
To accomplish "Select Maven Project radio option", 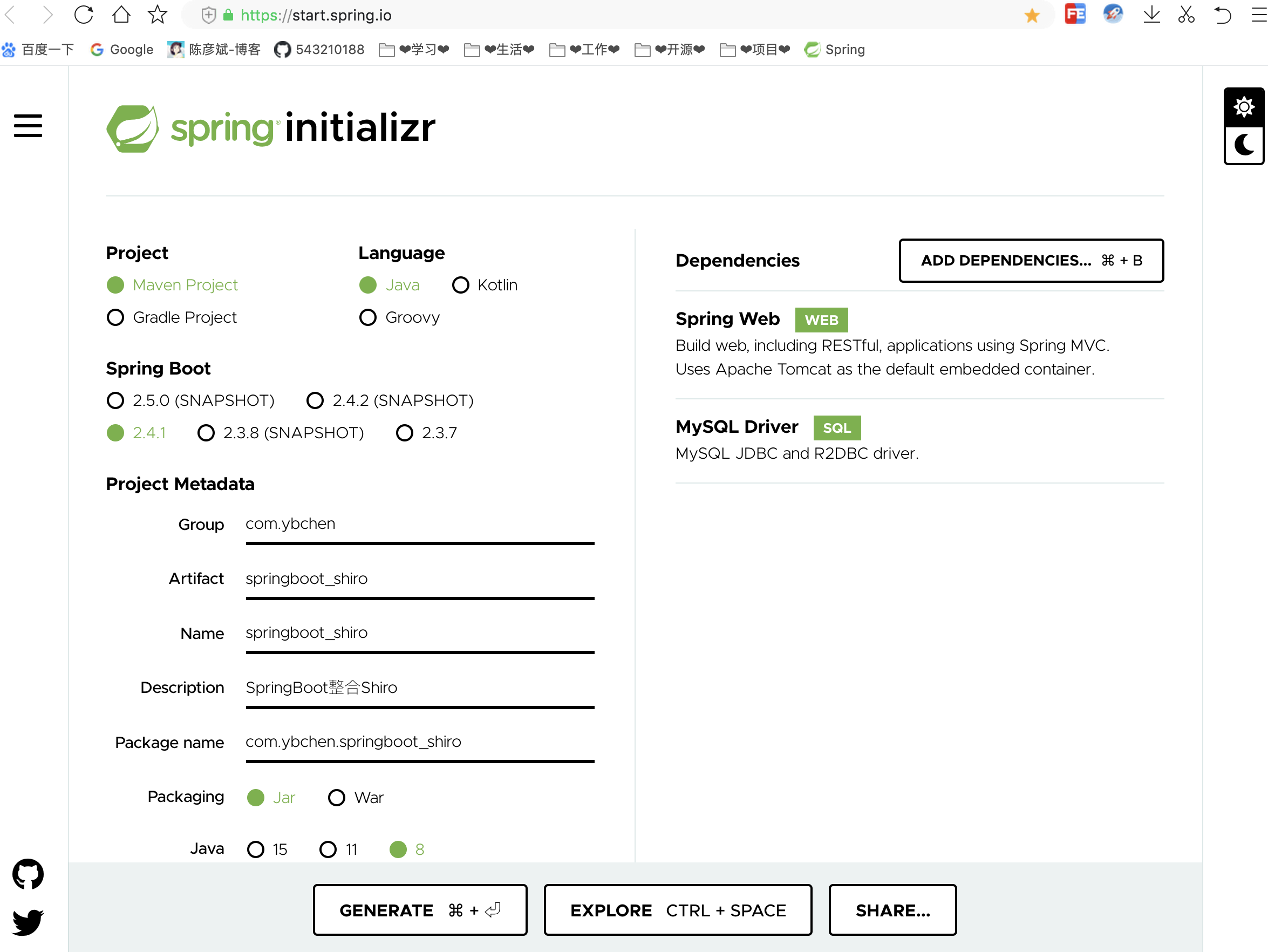I will pos(173,285).
